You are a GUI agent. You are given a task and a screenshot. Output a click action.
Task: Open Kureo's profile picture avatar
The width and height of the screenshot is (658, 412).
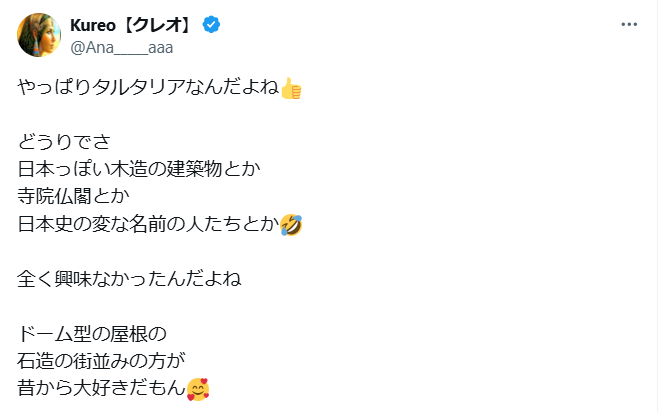click(38, 35)
